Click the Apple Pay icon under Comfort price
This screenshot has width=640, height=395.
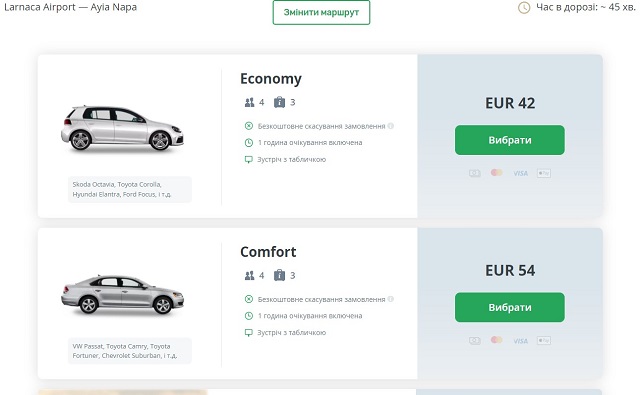click(x=544, y=340)
